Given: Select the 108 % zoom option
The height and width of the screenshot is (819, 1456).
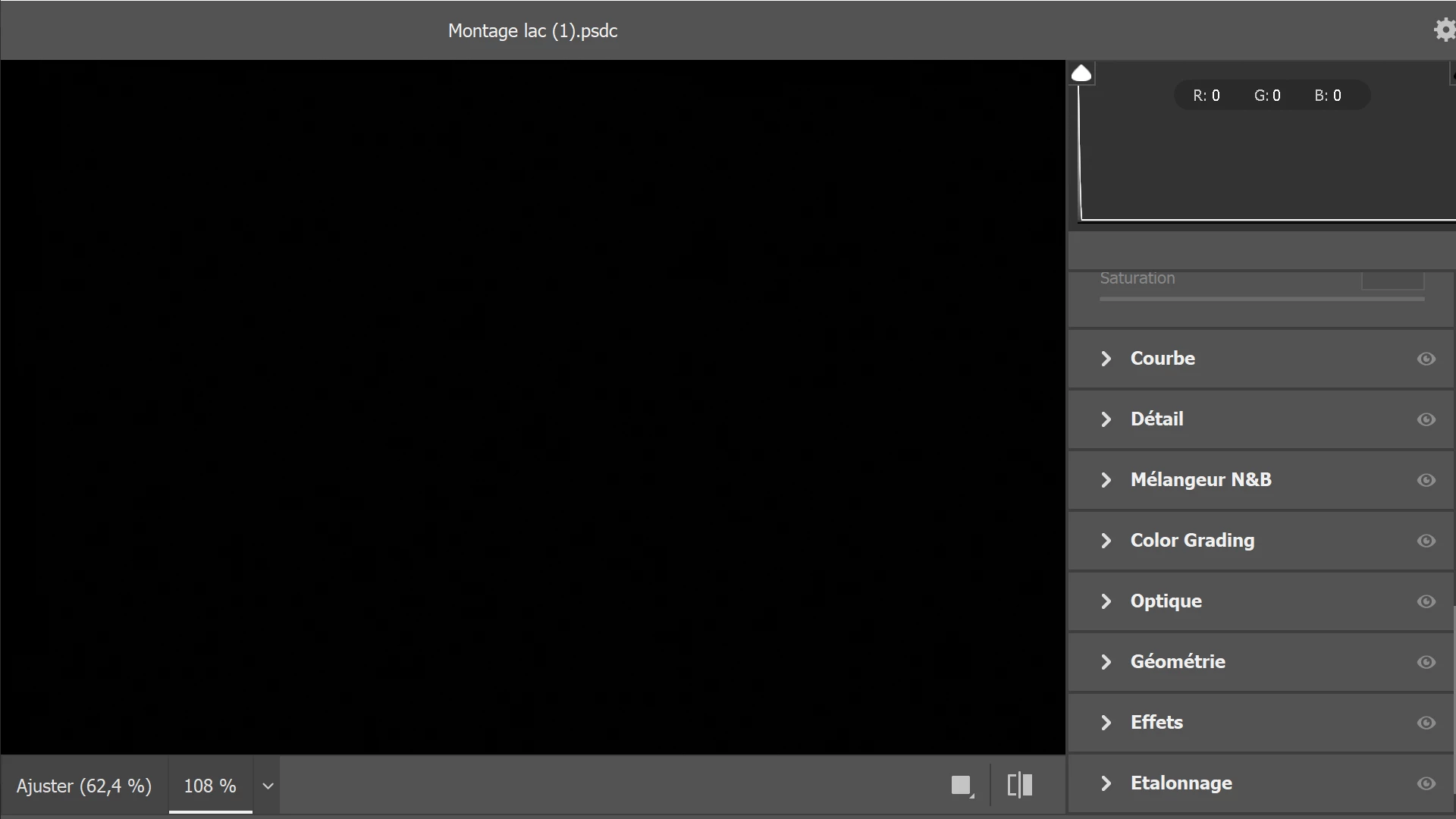Looking at the screenshot, I should (x=210, y=786).
